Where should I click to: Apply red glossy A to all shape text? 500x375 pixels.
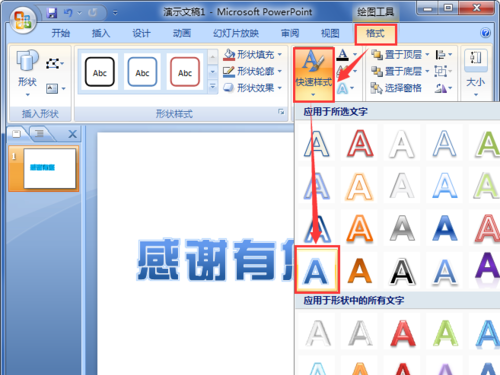403,333
